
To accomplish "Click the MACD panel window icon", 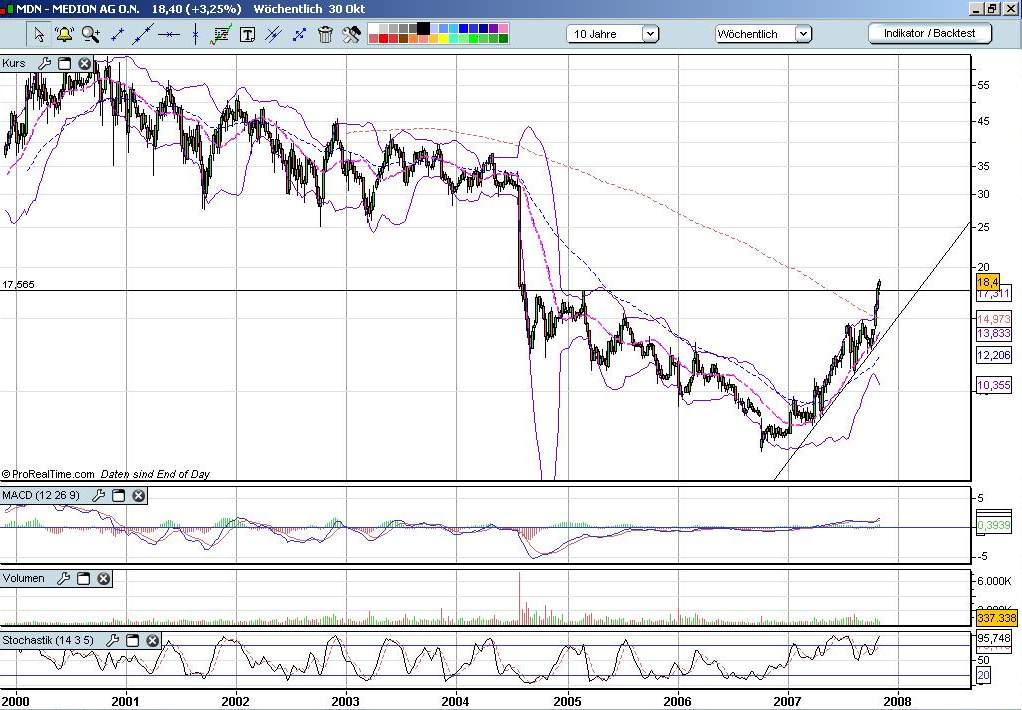I will pos(119,496).
